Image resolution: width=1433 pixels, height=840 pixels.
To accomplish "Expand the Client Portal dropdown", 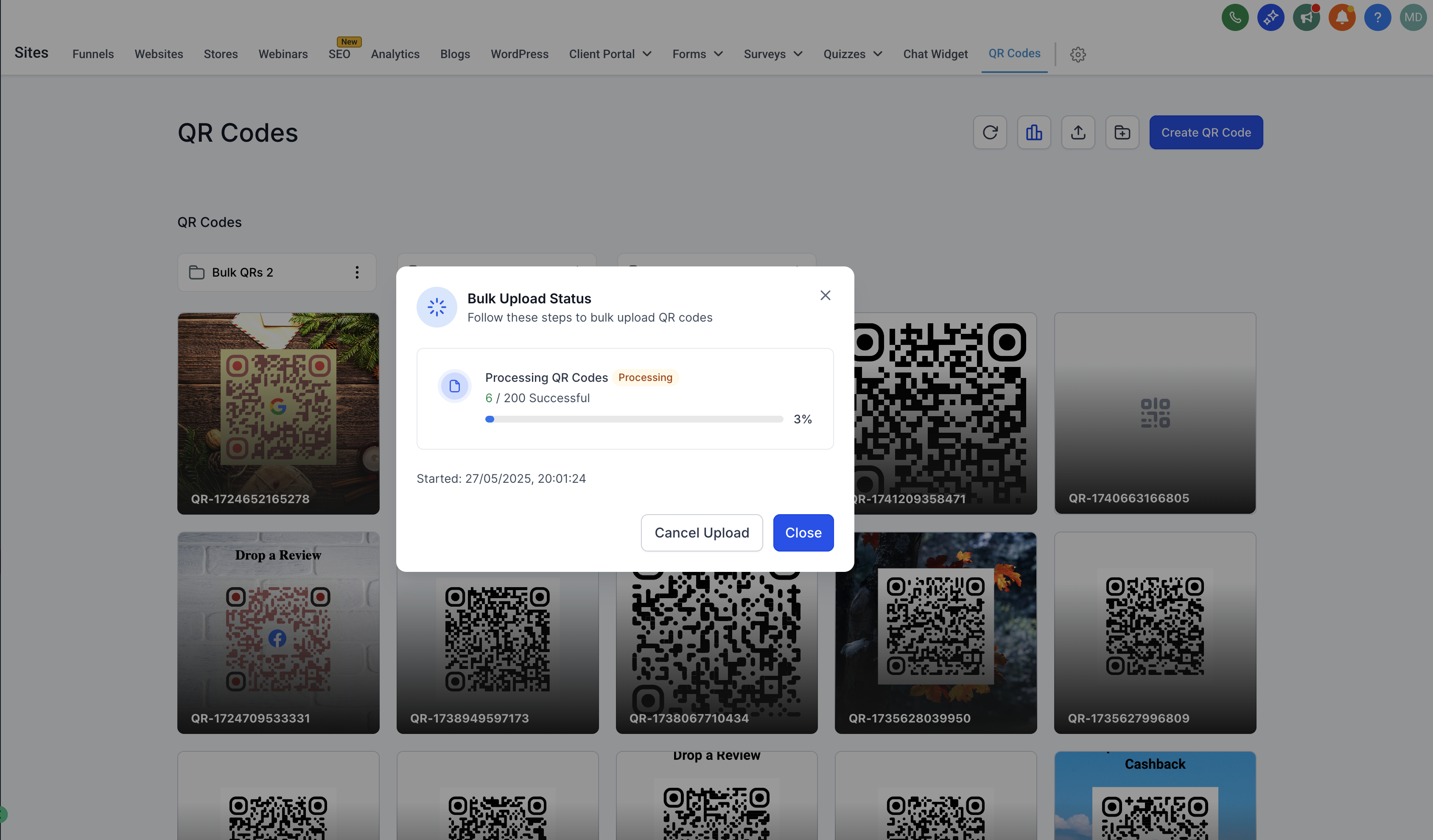I will click(610, 54).
